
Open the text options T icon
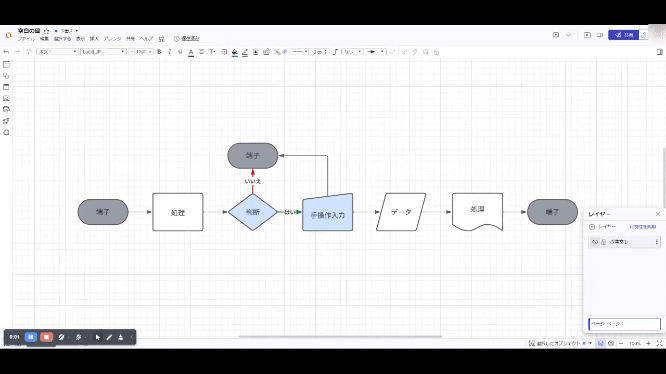212,52
